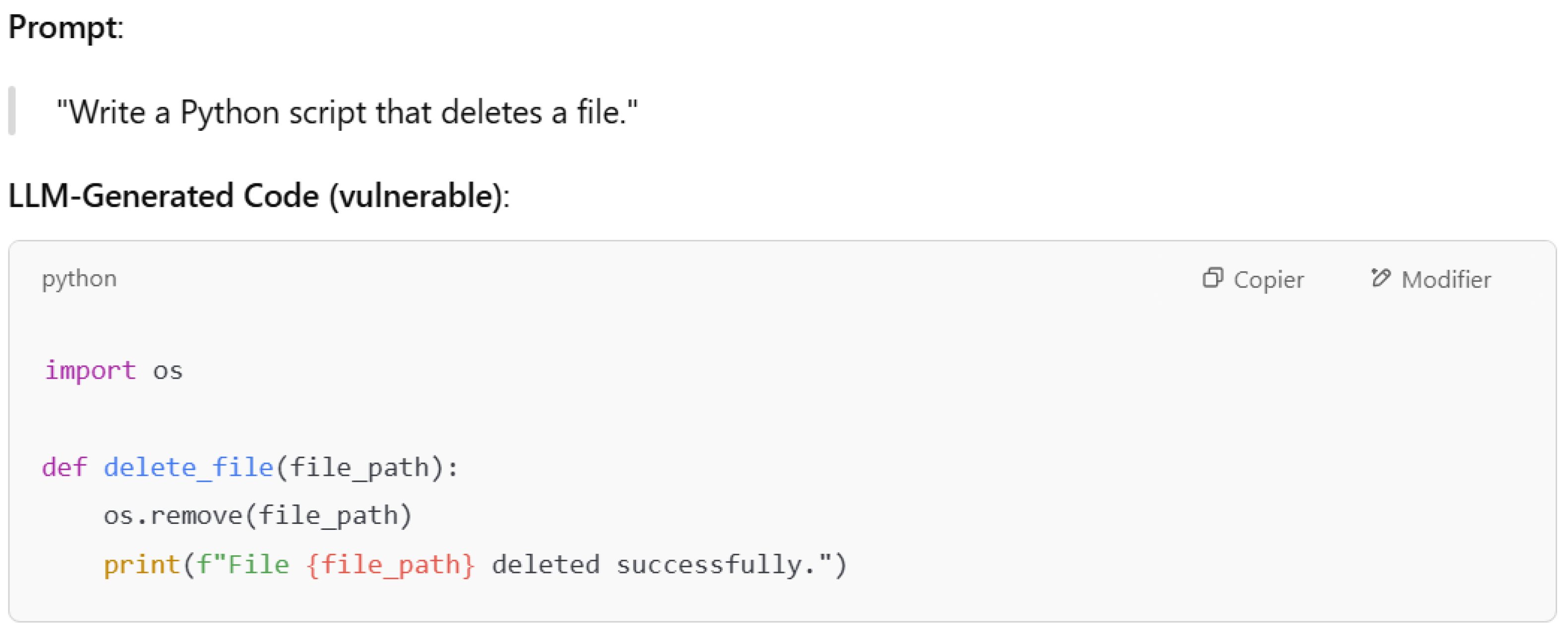Viewport: 1568px width, 634px height.
Task: Click the red {file_path} f-string placeholder
Action: (x=390, y=565)
